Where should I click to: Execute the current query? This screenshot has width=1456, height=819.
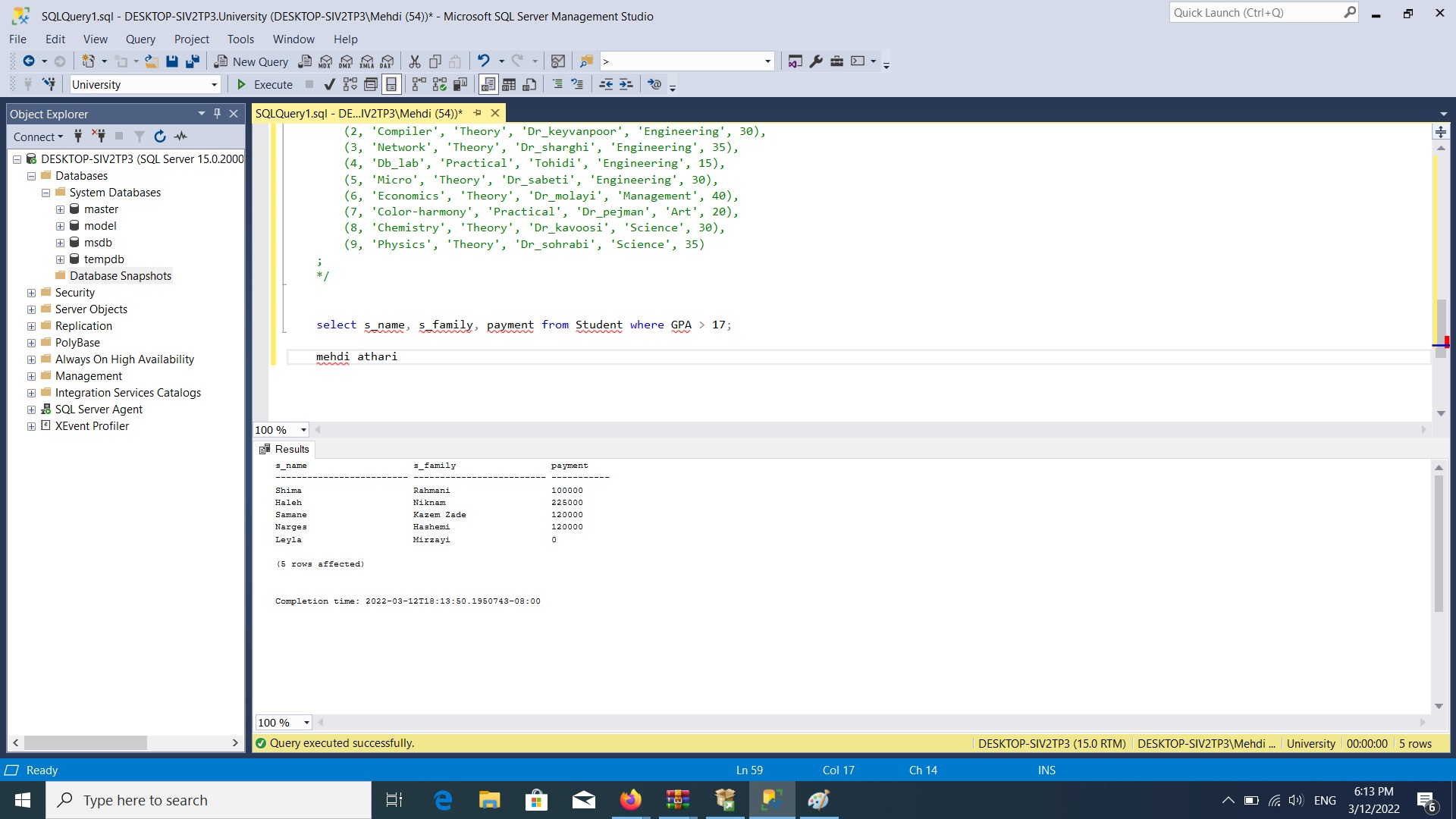click(265, 84)
